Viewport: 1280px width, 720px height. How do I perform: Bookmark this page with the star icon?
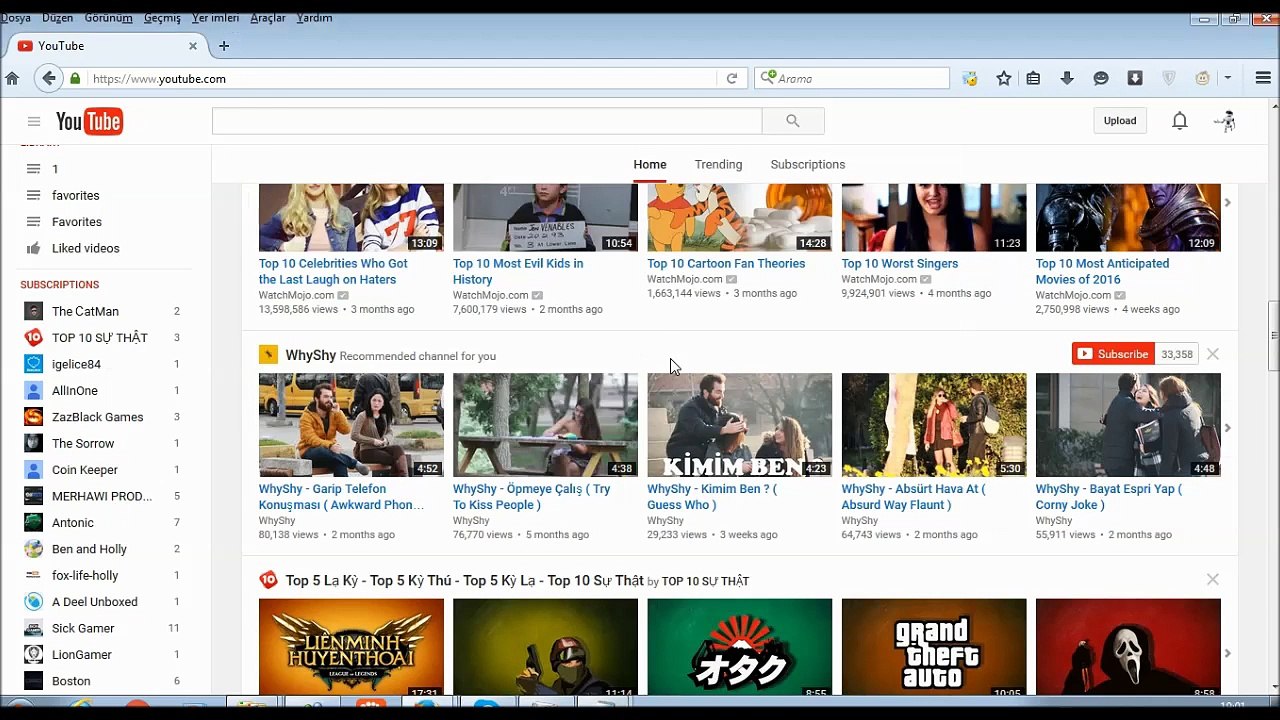(1004, 78)
